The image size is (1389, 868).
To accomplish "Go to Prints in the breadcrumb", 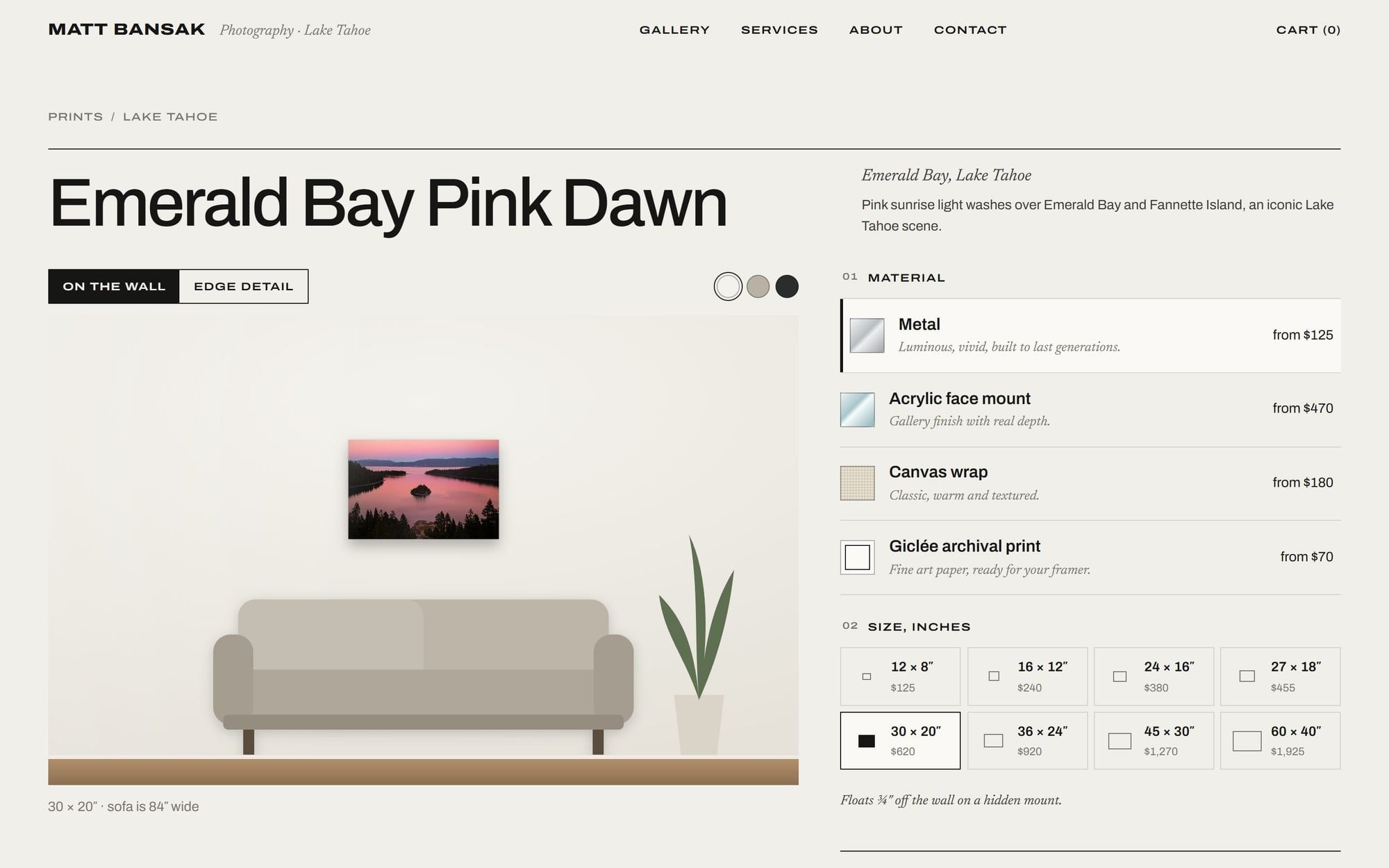I will click(76, 117).
